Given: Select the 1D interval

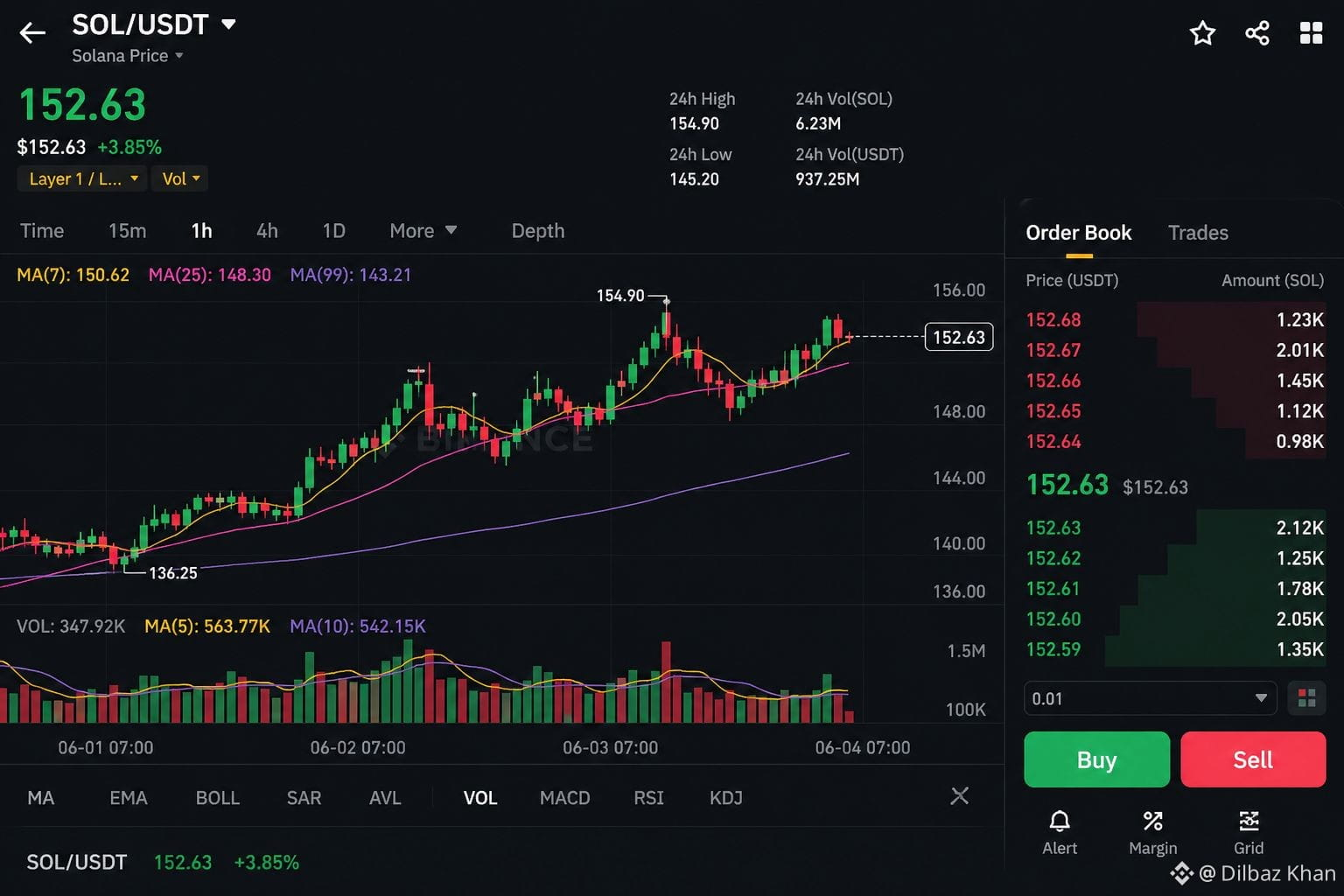Looking at the screenshot, I should (x=333, y=231).
